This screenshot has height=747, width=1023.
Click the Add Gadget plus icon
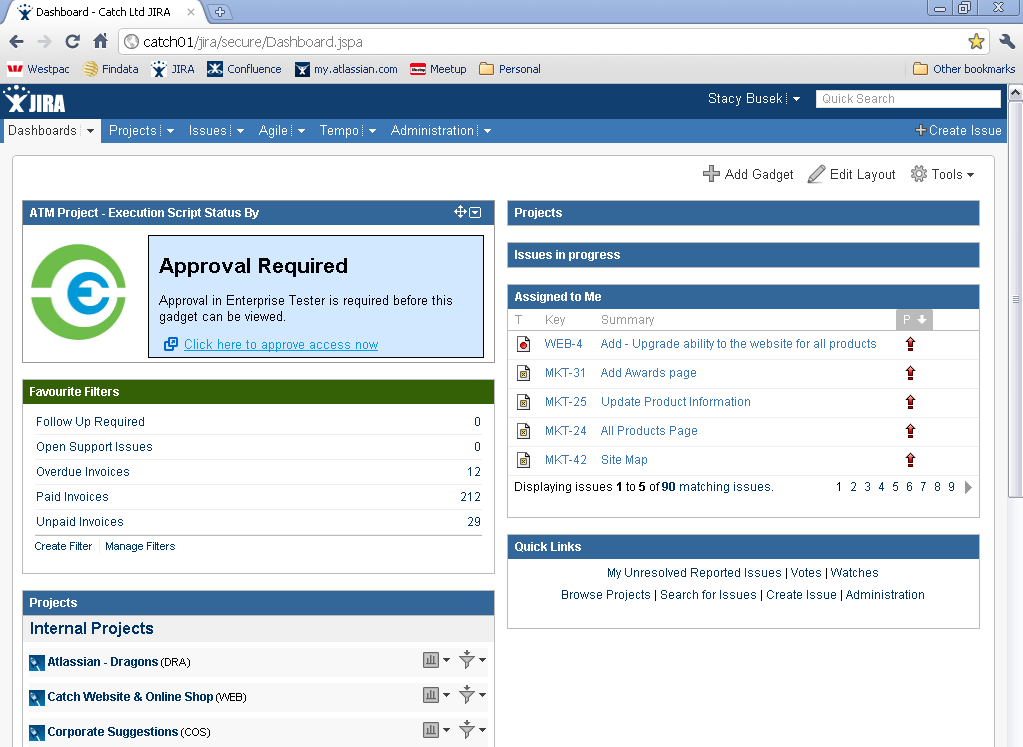(711, 174)
